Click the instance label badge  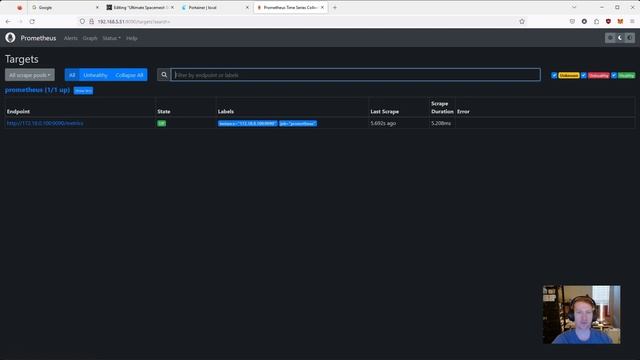pos(247,123)
